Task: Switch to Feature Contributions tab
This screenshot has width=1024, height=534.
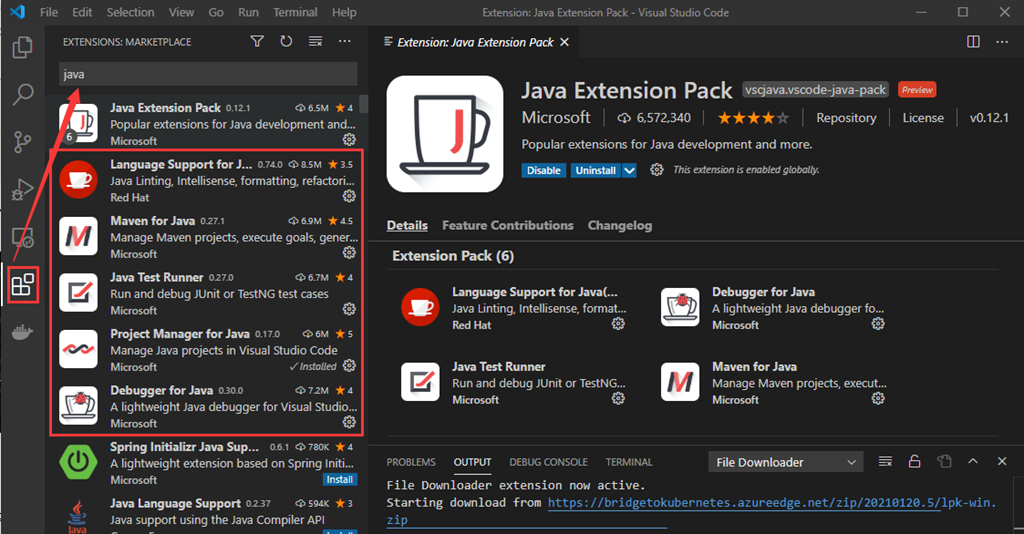Action: coord(507,225)
